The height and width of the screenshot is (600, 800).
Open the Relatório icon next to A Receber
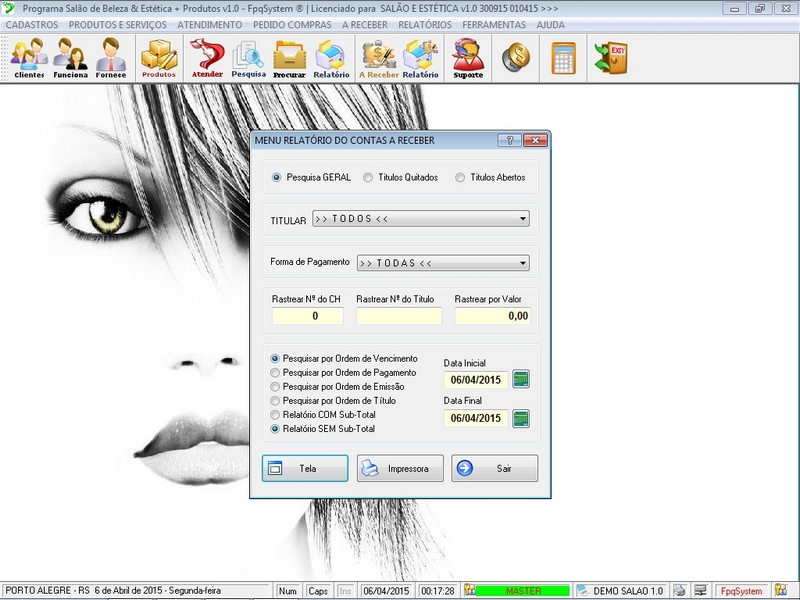(x=420, y=58)
